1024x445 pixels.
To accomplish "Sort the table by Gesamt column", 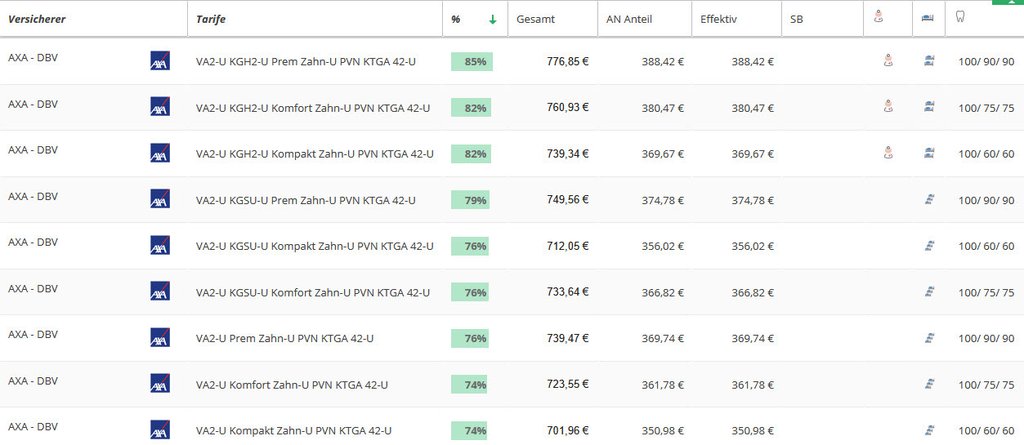I will tap(536, 19).
